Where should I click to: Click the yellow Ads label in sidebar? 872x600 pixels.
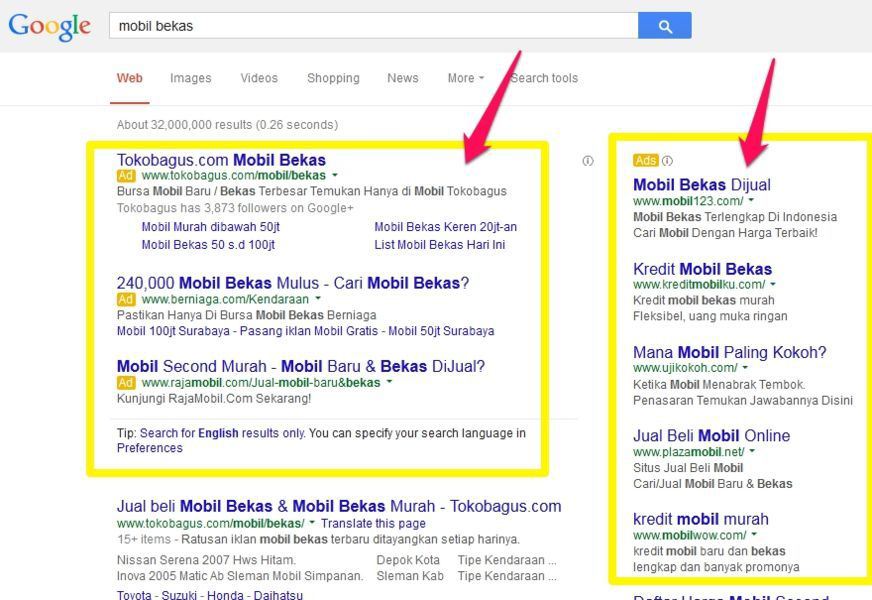(x=646, y=161)
